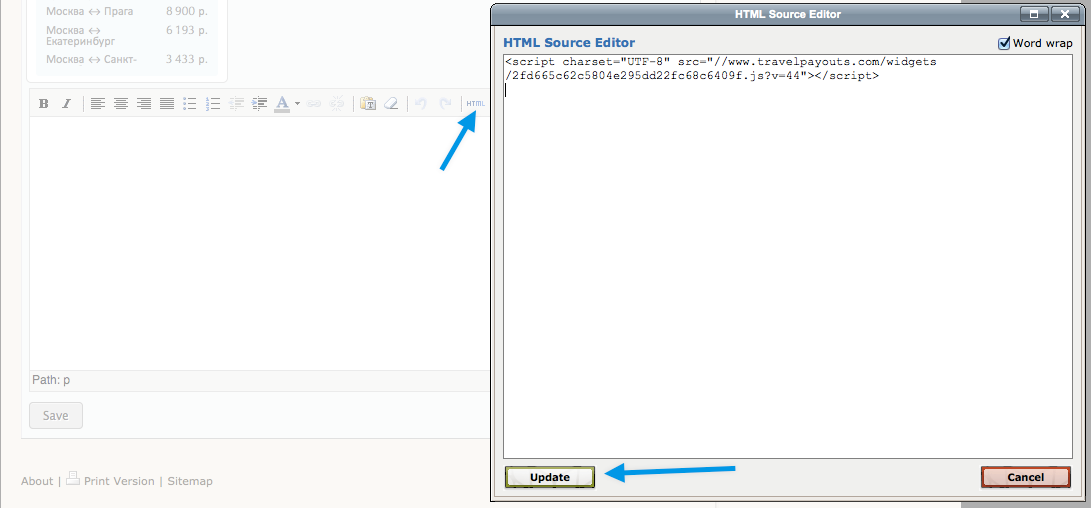
Task: Open text color dropdown arrow
Action: [297, 104]
